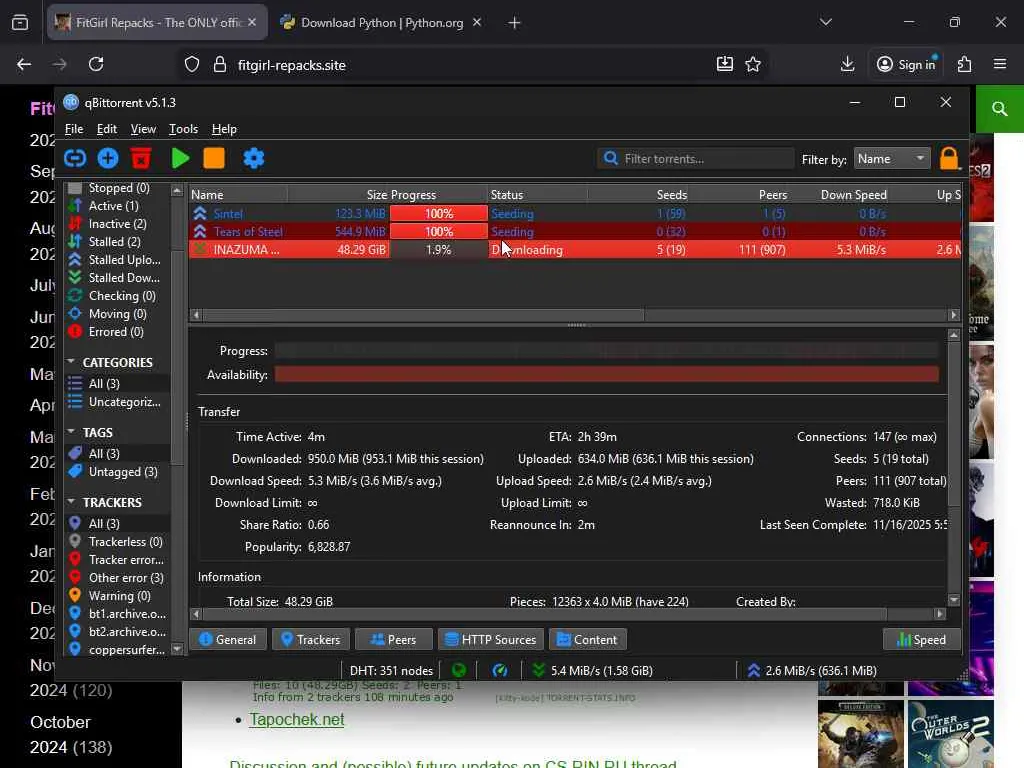This screenshot has height=768, width=1024.
Task: Open the File menu in qBittorrent
Action: [x=74, y=129]
